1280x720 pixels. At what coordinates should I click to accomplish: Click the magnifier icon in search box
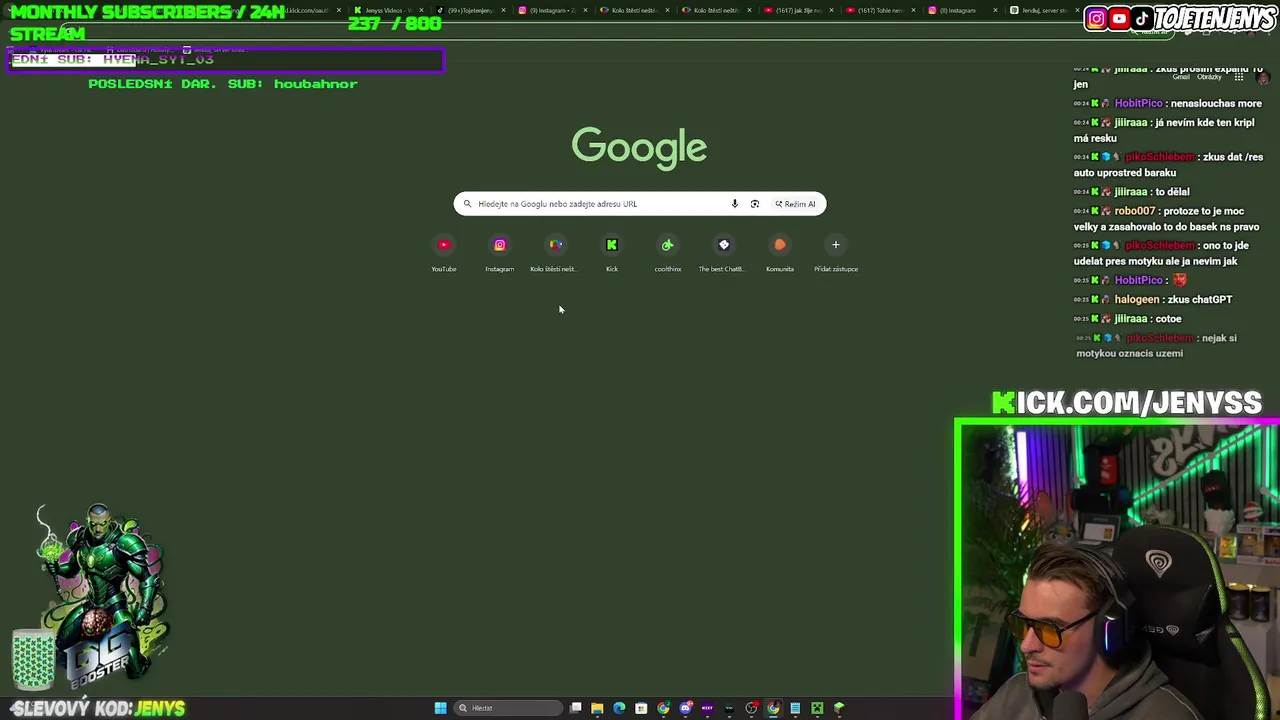pos(467,204)
